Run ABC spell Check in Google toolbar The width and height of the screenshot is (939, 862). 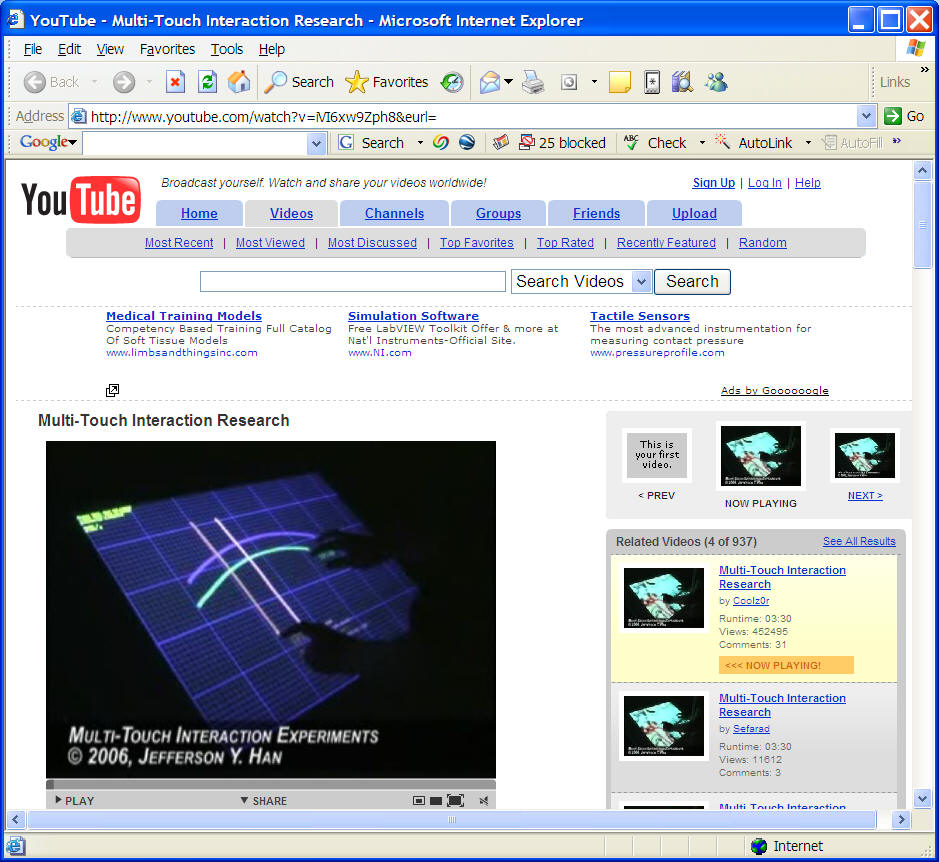(x=655, y=143)
